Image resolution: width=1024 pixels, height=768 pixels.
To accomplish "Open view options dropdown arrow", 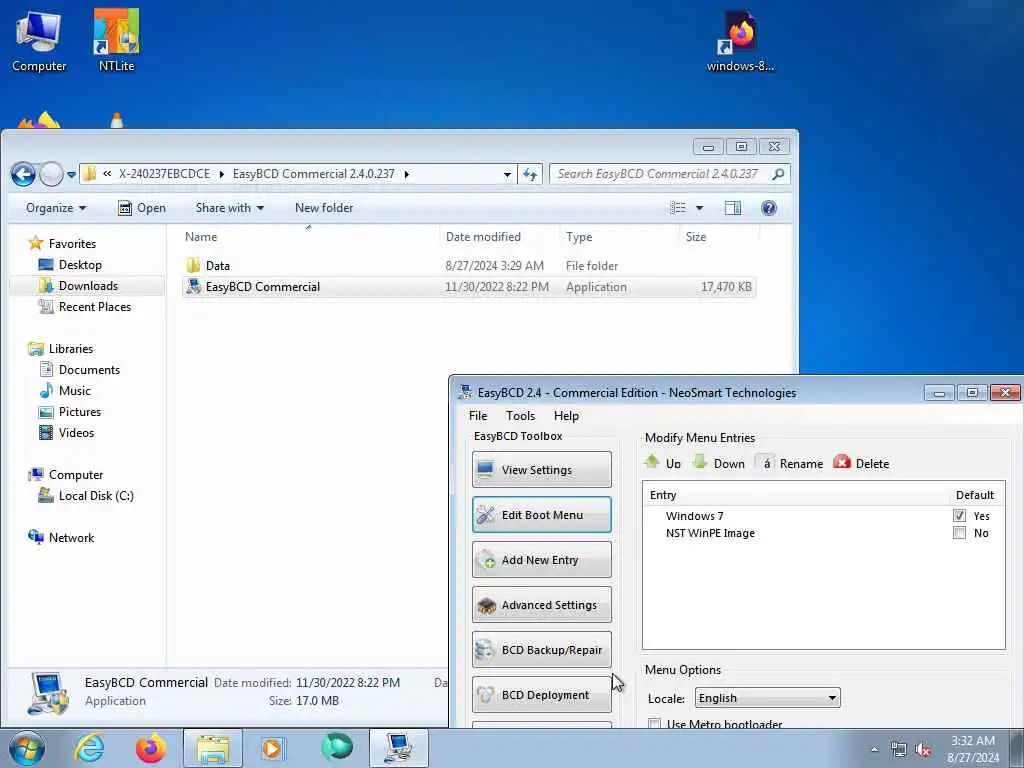I will pyautogui.click(x=699, y=208).
